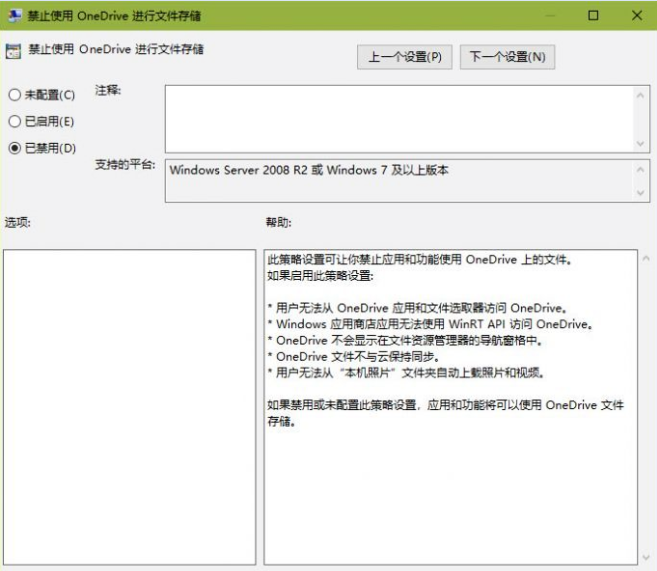Click heading '禁止使用 OneDrive 进行文件存储' below title bar
Viewport: 657px width, 571px height.
tap(116, 49)
